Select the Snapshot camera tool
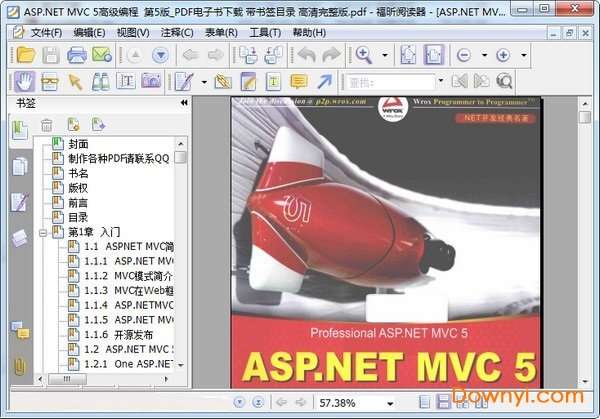This screenshot has height=419, width=600. [x=151, y=81]
